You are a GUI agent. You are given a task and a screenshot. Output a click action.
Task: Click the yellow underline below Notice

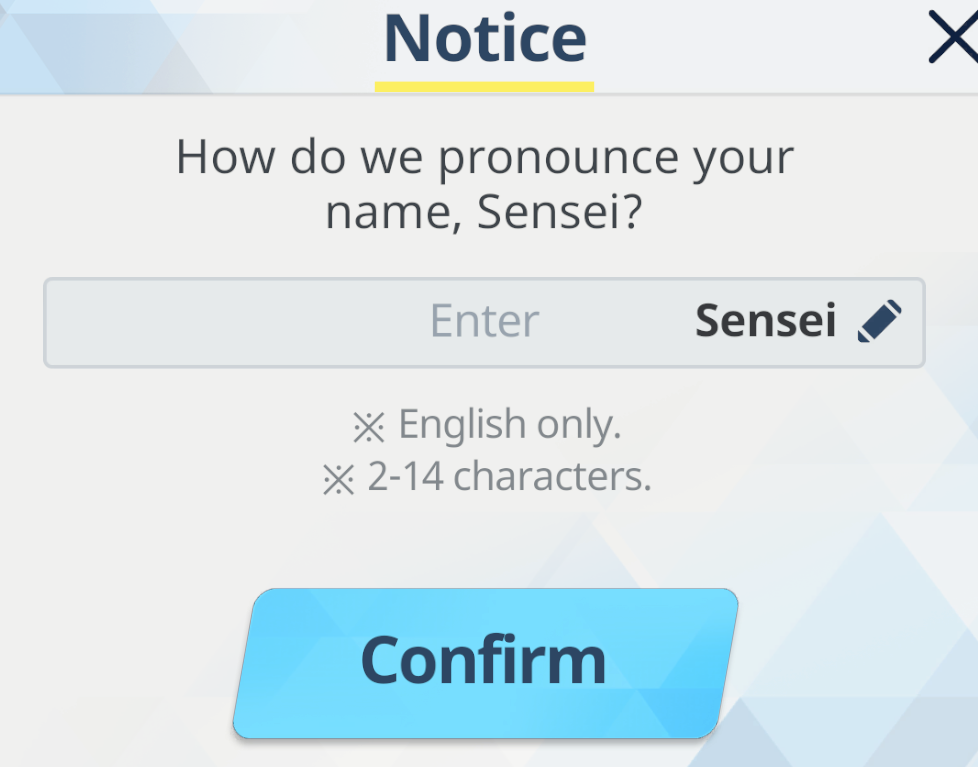(484, 87)
